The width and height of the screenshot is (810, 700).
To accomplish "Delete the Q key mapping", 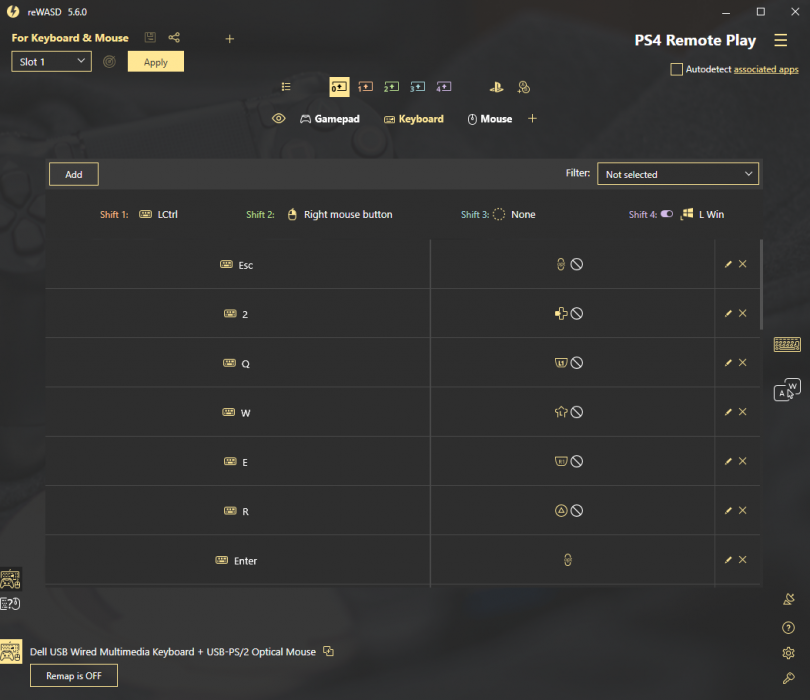I will coord(743,363).
